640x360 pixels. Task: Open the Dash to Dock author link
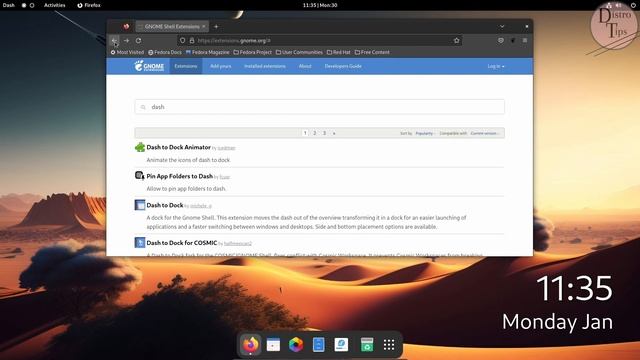coord(201,206)
